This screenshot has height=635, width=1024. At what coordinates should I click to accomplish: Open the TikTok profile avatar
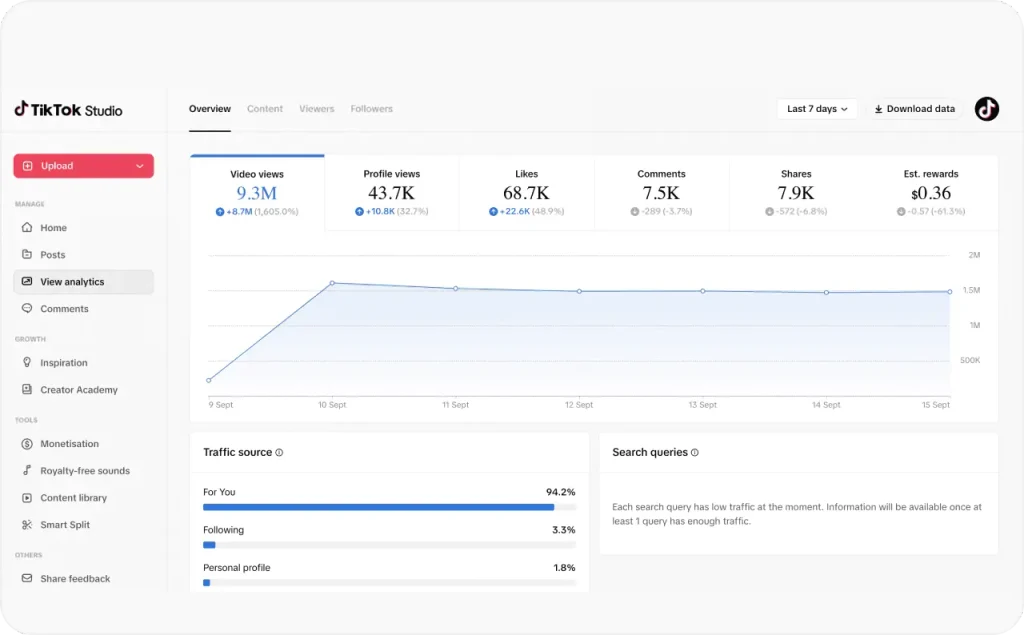click(987, 109)
